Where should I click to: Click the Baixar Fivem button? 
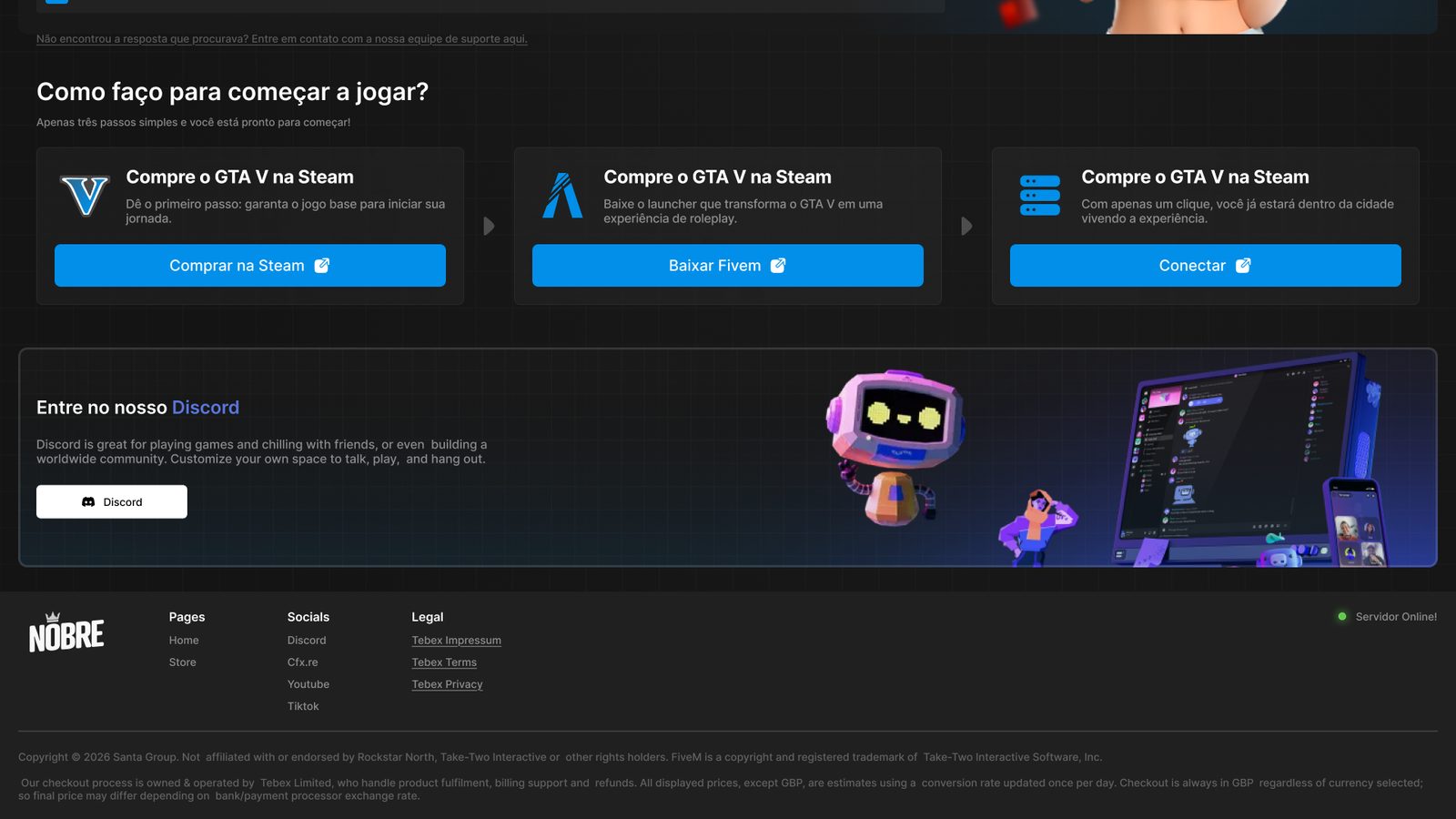point(728,266)
